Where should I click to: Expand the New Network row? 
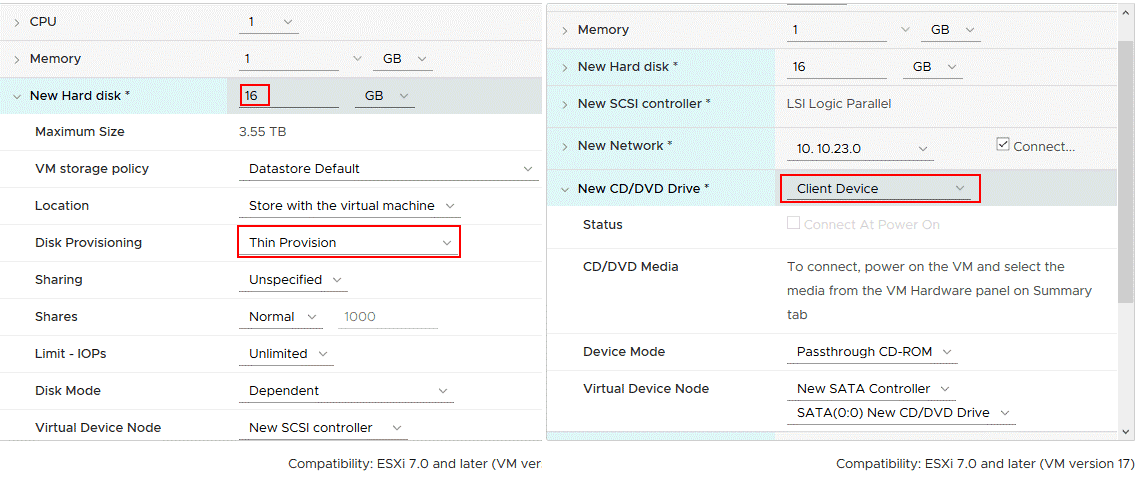click(x=565, y=146)
